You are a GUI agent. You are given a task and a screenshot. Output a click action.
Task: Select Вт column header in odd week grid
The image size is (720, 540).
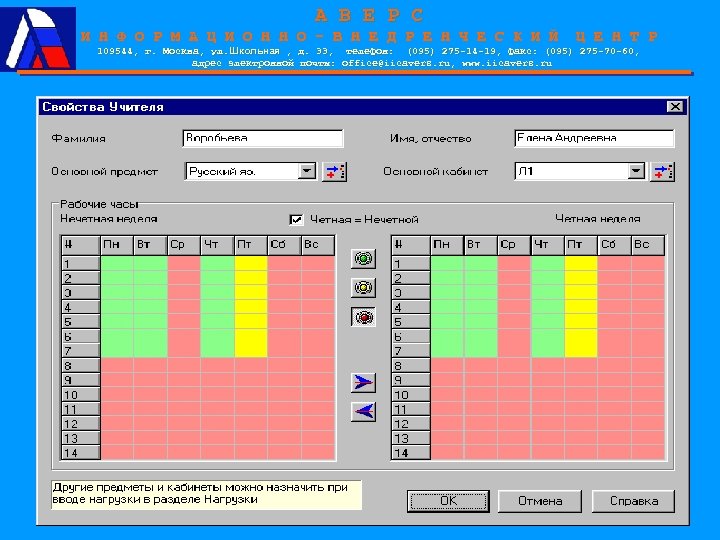pos(150,245)
